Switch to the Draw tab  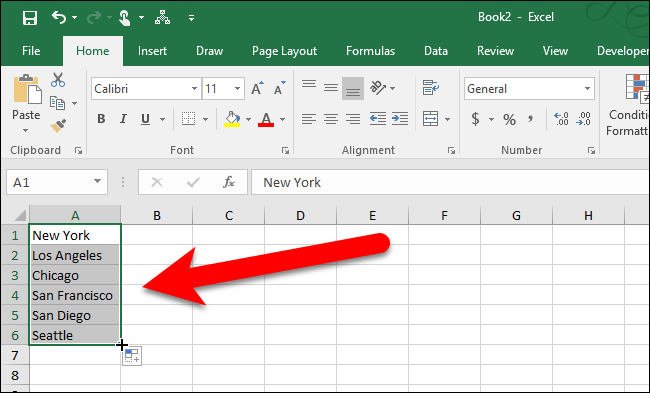[x=209, y=51]
